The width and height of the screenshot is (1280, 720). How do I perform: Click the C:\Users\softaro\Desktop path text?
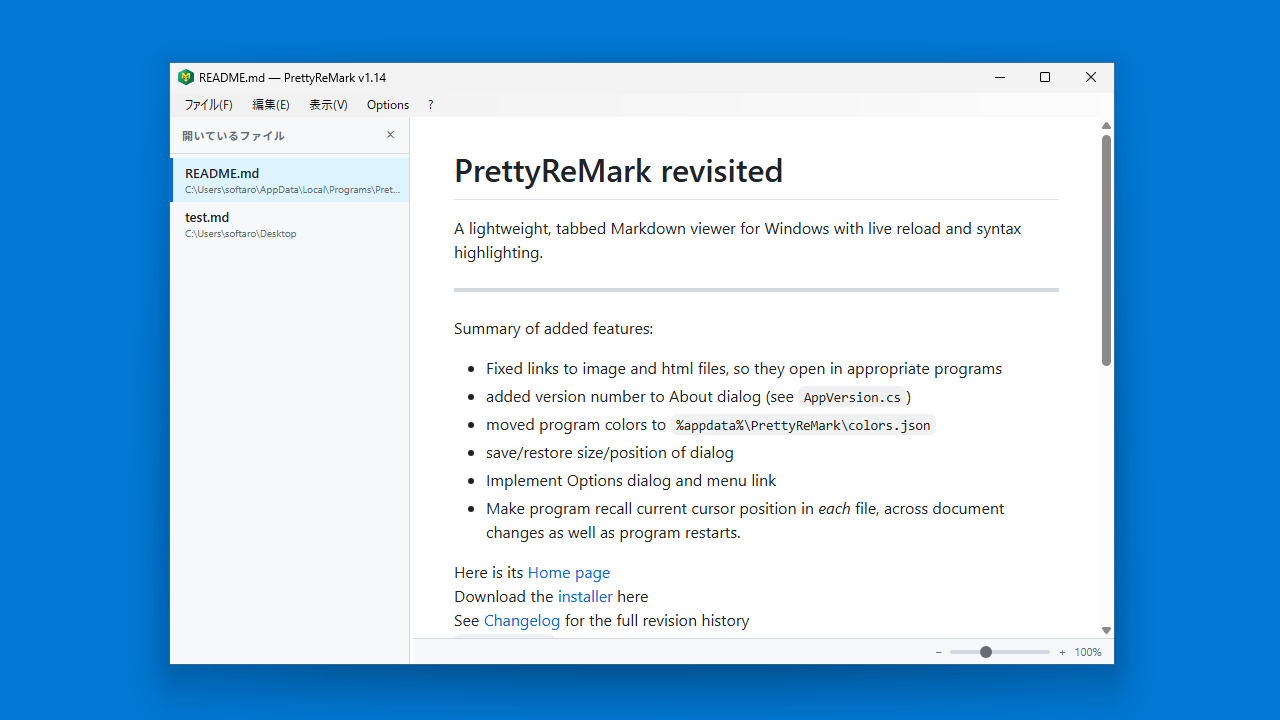coord(240,233)
